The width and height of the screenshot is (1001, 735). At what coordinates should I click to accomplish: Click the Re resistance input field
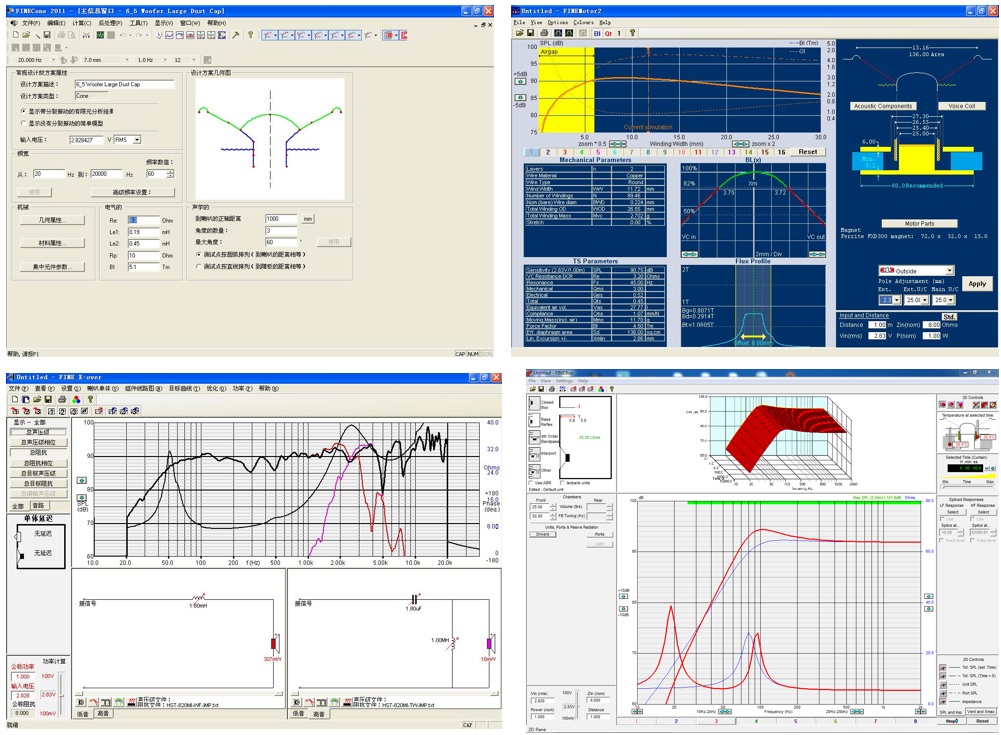point(144,220)
